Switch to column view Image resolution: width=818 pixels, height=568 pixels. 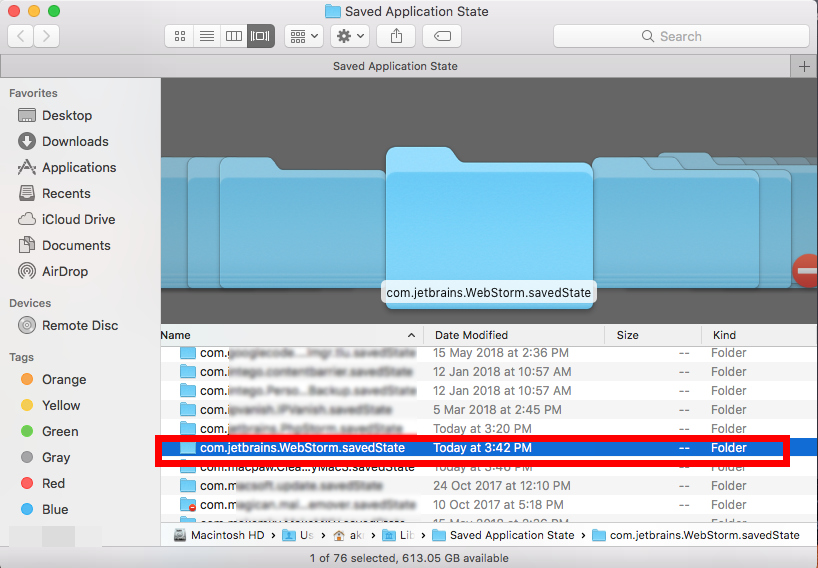pyautogui.click(x=234, y=36)
